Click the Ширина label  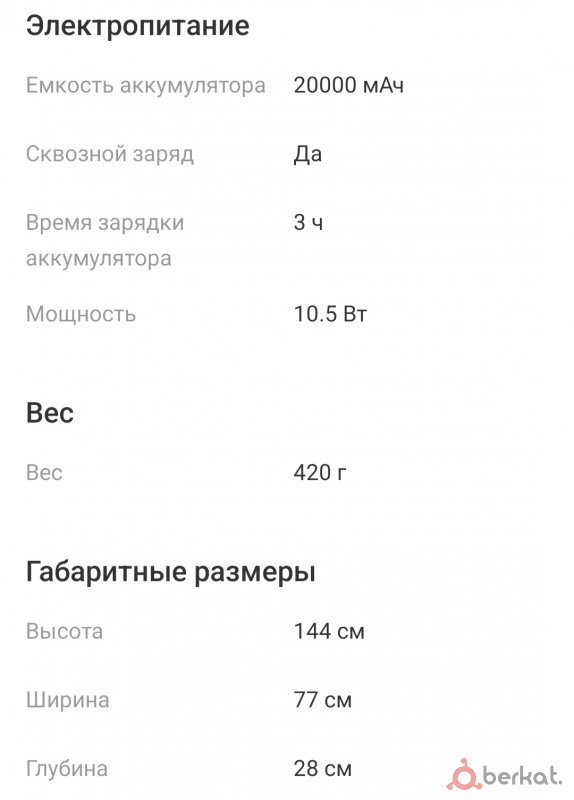coord(68,700)
